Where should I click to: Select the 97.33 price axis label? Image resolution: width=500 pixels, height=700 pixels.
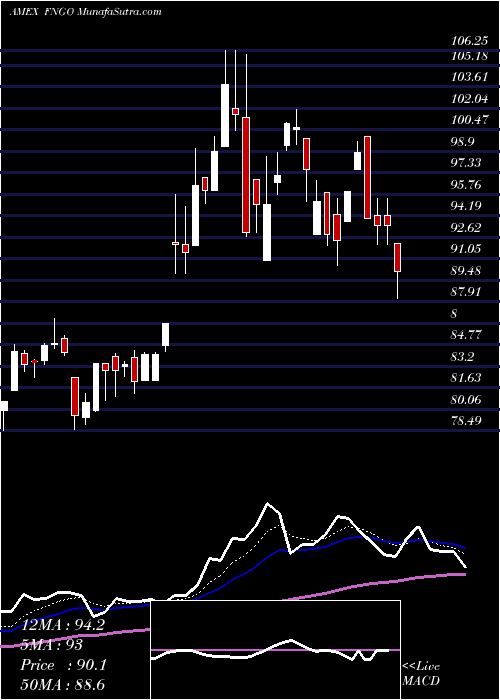[467, 162]
